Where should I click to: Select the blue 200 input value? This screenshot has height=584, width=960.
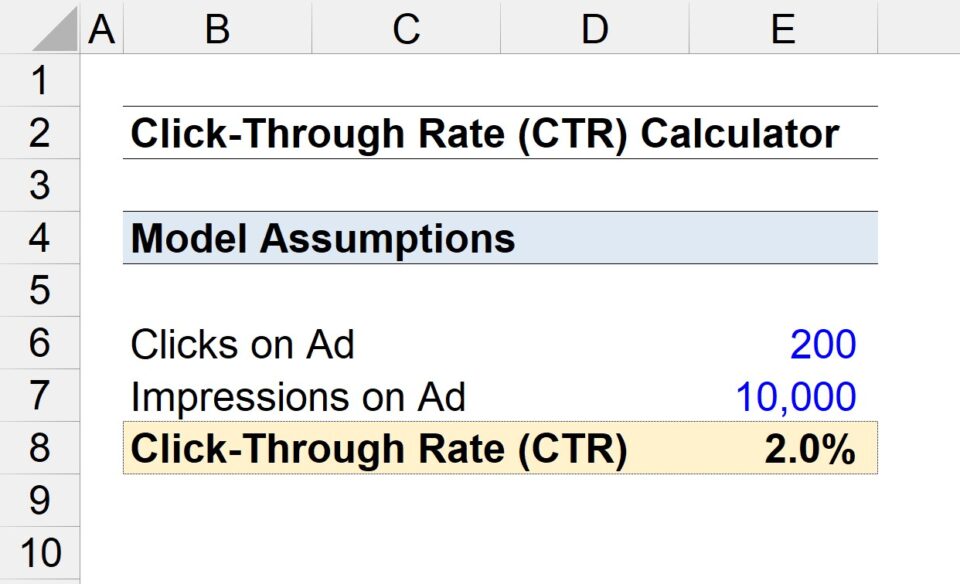pyautogui.click(x=783, y=343)
